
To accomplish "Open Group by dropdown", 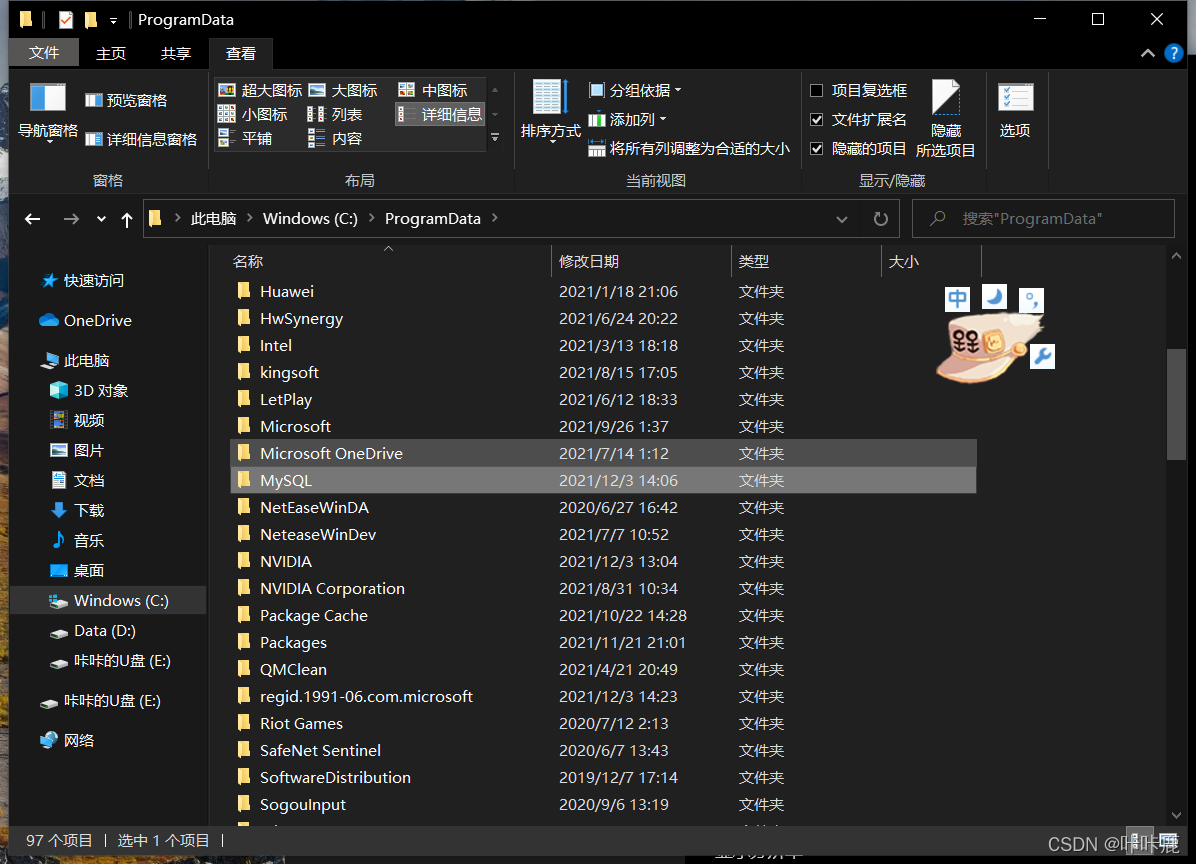I will tap(635, 90).
